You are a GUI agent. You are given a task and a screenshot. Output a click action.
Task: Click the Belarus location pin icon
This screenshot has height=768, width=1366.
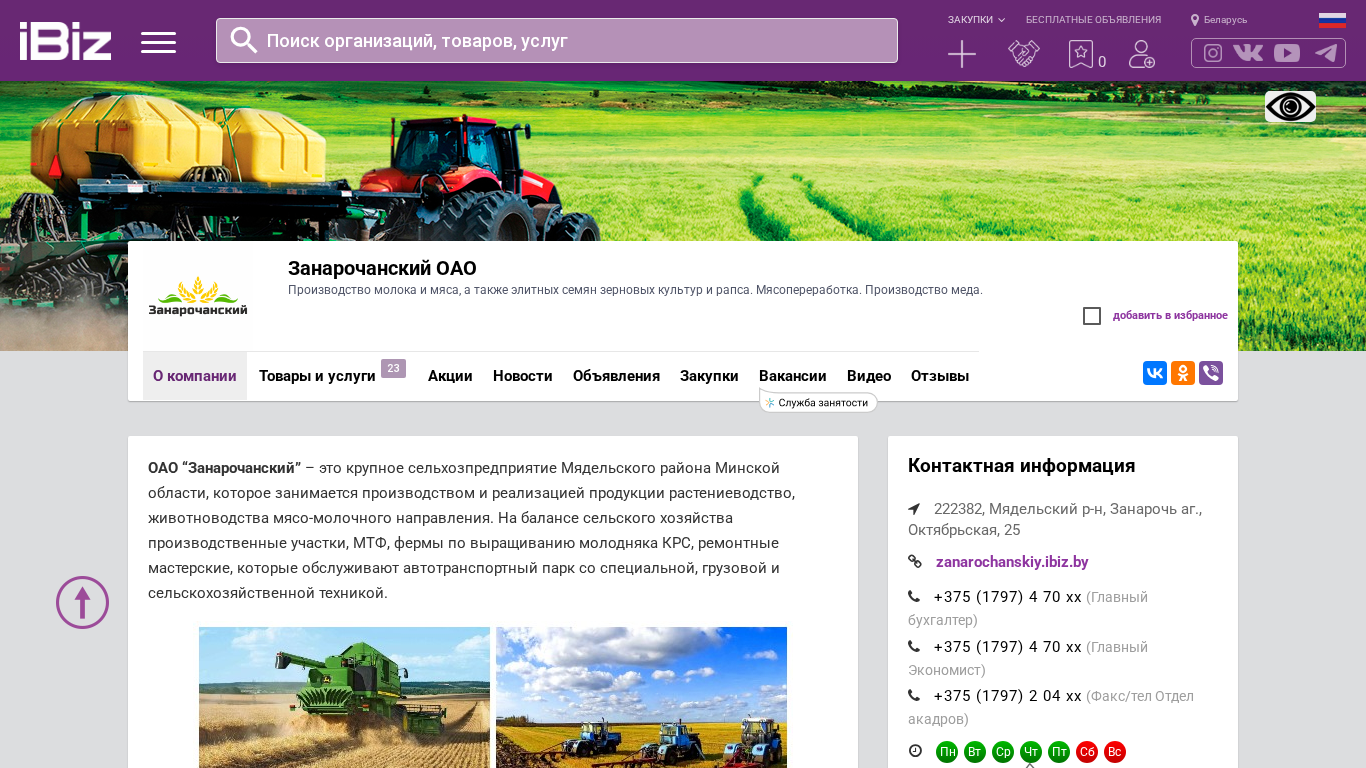(1195, 20)
